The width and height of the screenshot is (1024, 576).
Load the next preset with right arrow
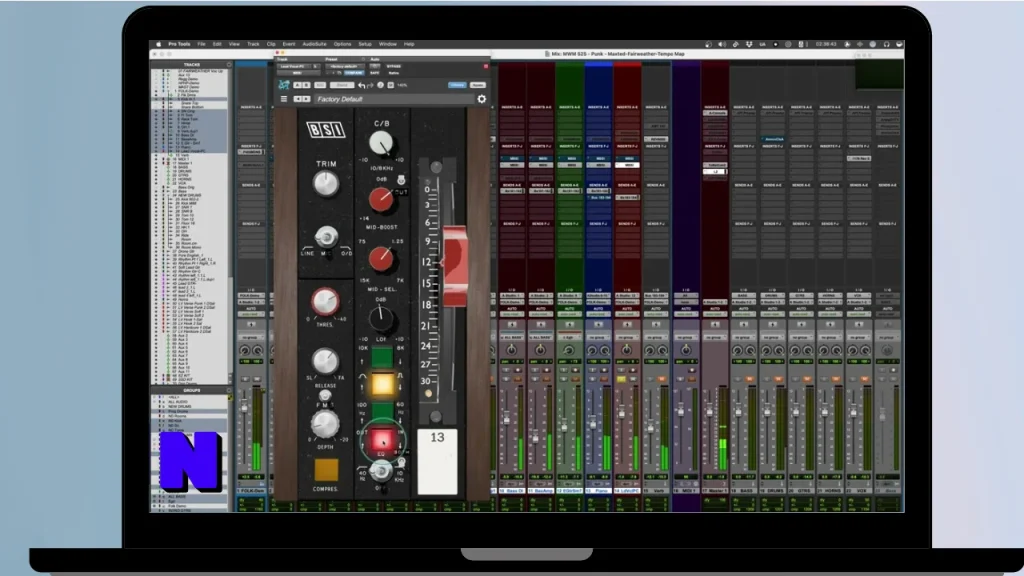306,99
